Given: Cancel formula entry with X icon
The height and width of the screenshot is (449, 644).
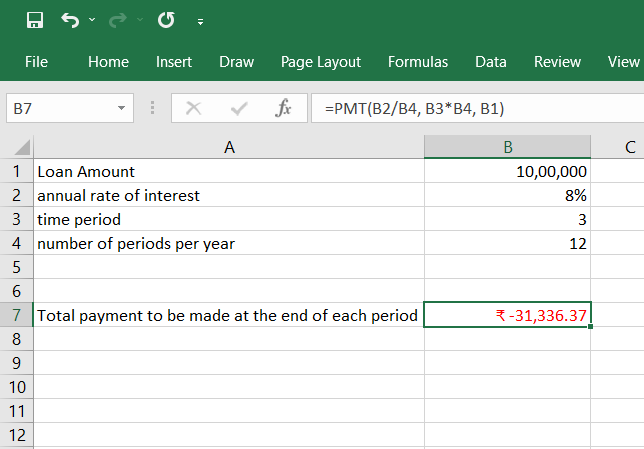Looking at the screenshot, I should [x=194, y=108].
